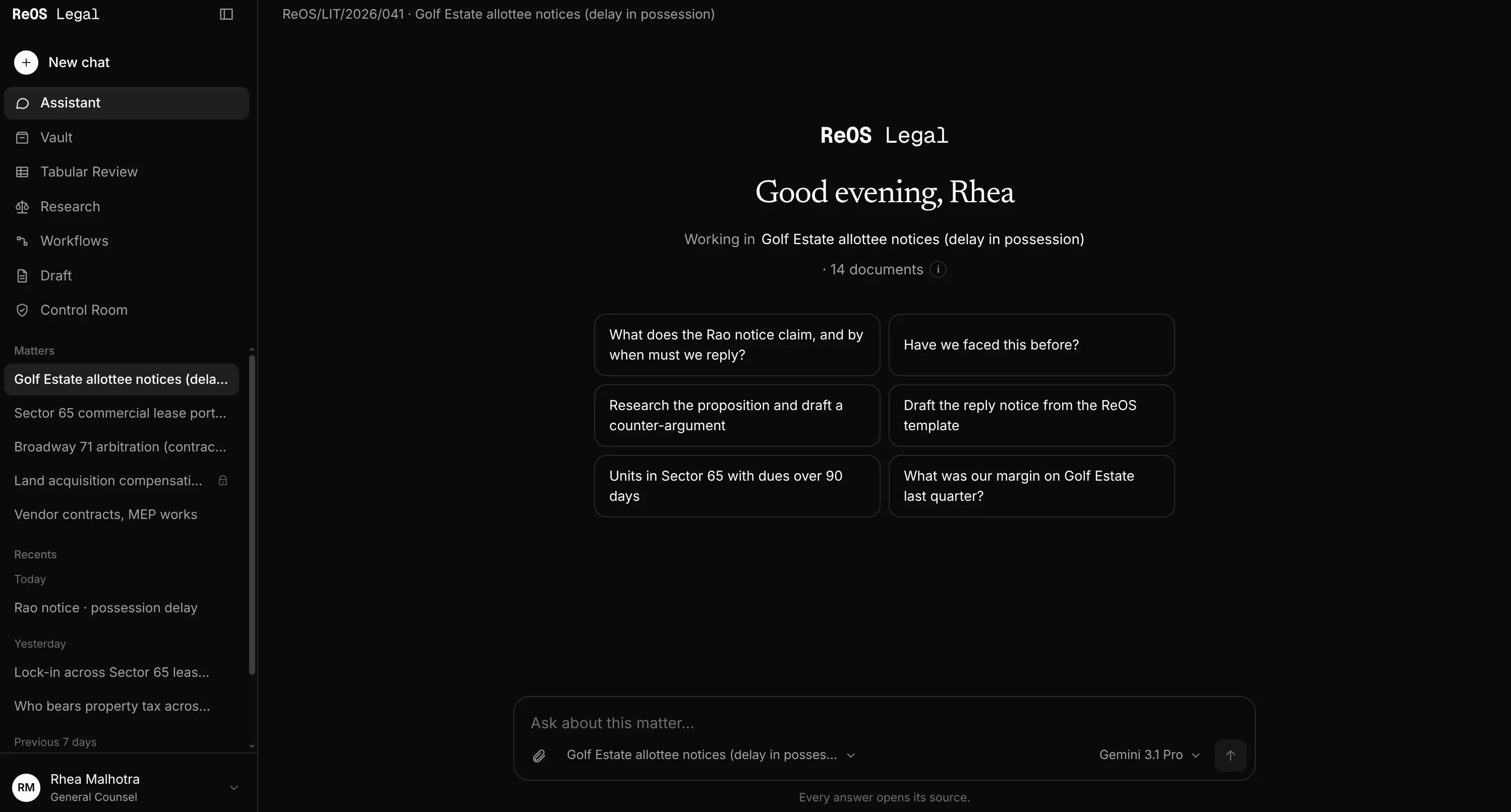
Task: Click the '14 documents' text
Action: (877, 269)
